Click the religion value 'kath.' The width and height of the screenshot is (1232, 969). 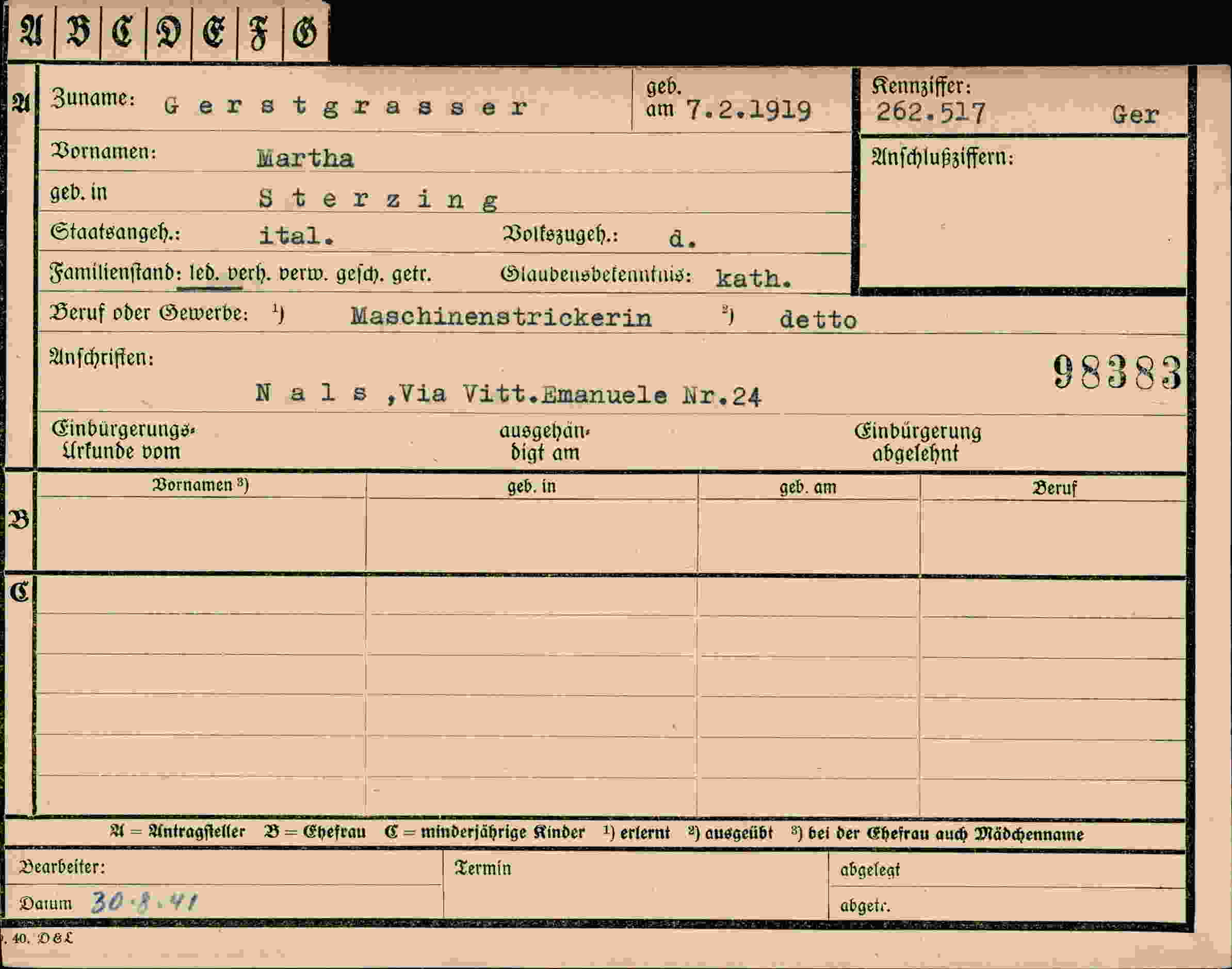point(753,279)
